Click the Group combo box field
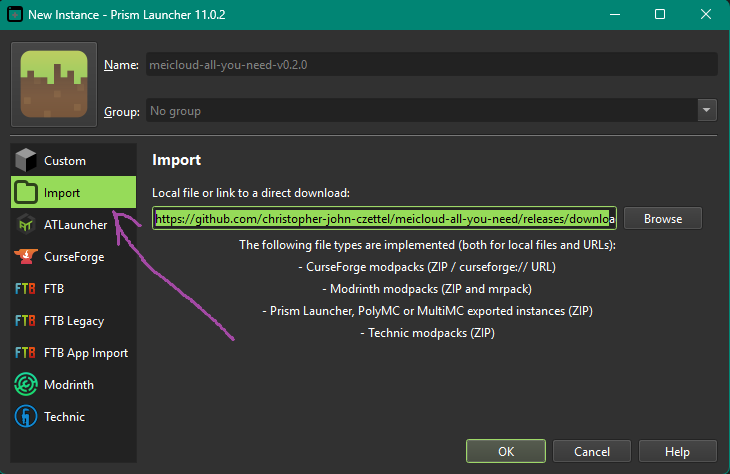The width and height of the screenshot is (730, 474). [432, 110]
